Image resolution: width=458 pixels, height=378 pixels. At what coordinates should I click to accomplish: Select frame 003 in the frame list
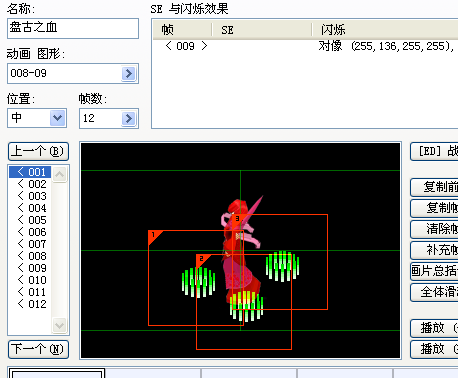[30, 196]
